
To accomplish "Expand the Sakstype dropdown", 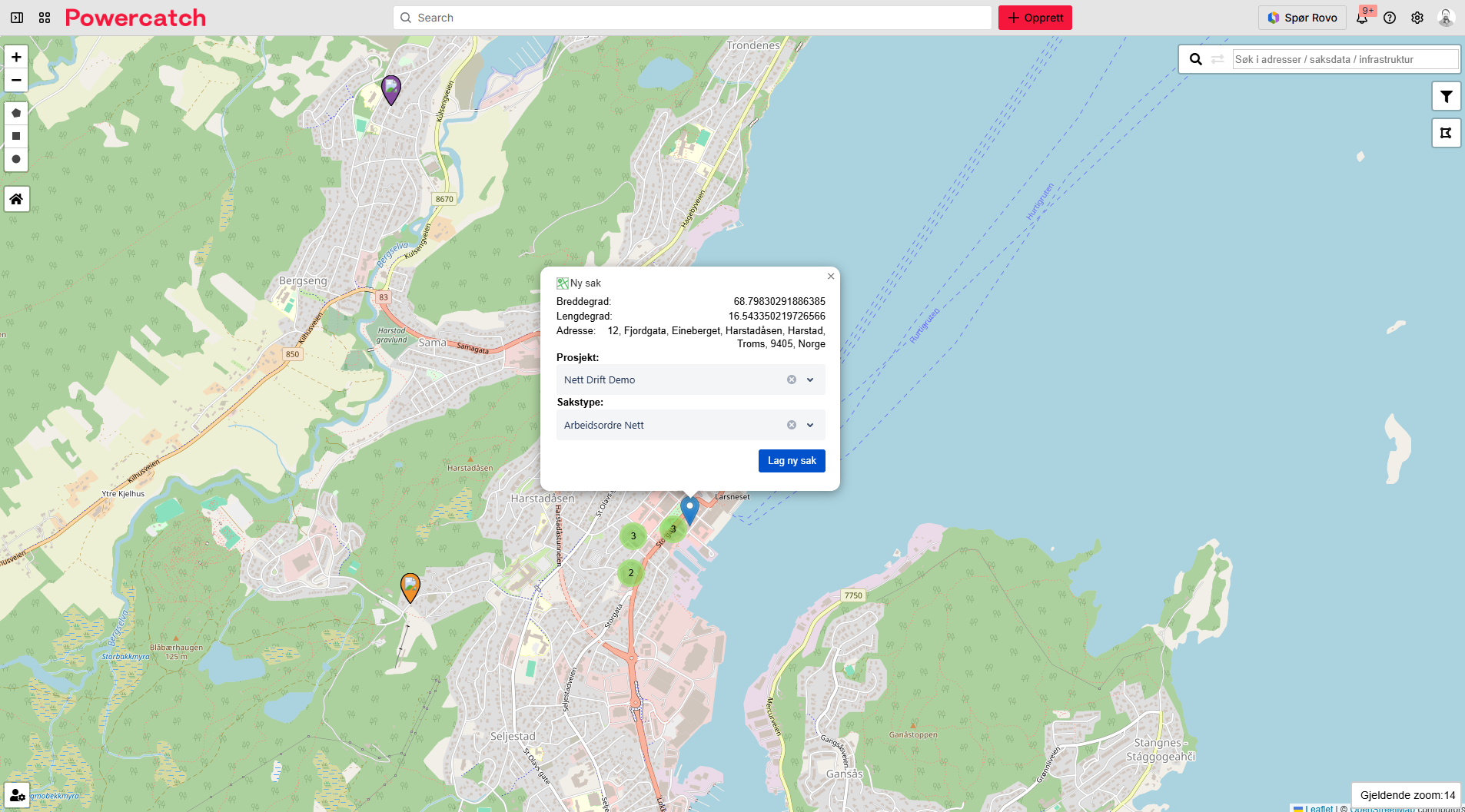I will [810, 425].
